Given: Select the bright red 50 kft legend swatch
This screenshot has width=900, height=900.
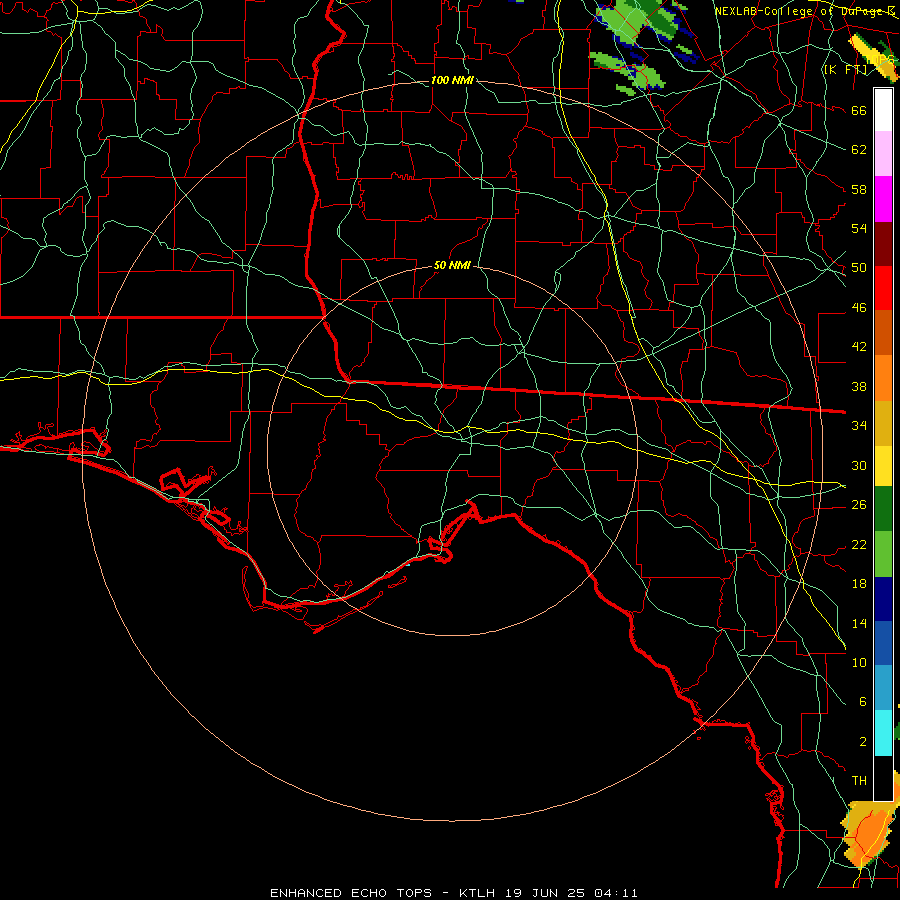Looking at the screenshot, I should coord(883,288).
